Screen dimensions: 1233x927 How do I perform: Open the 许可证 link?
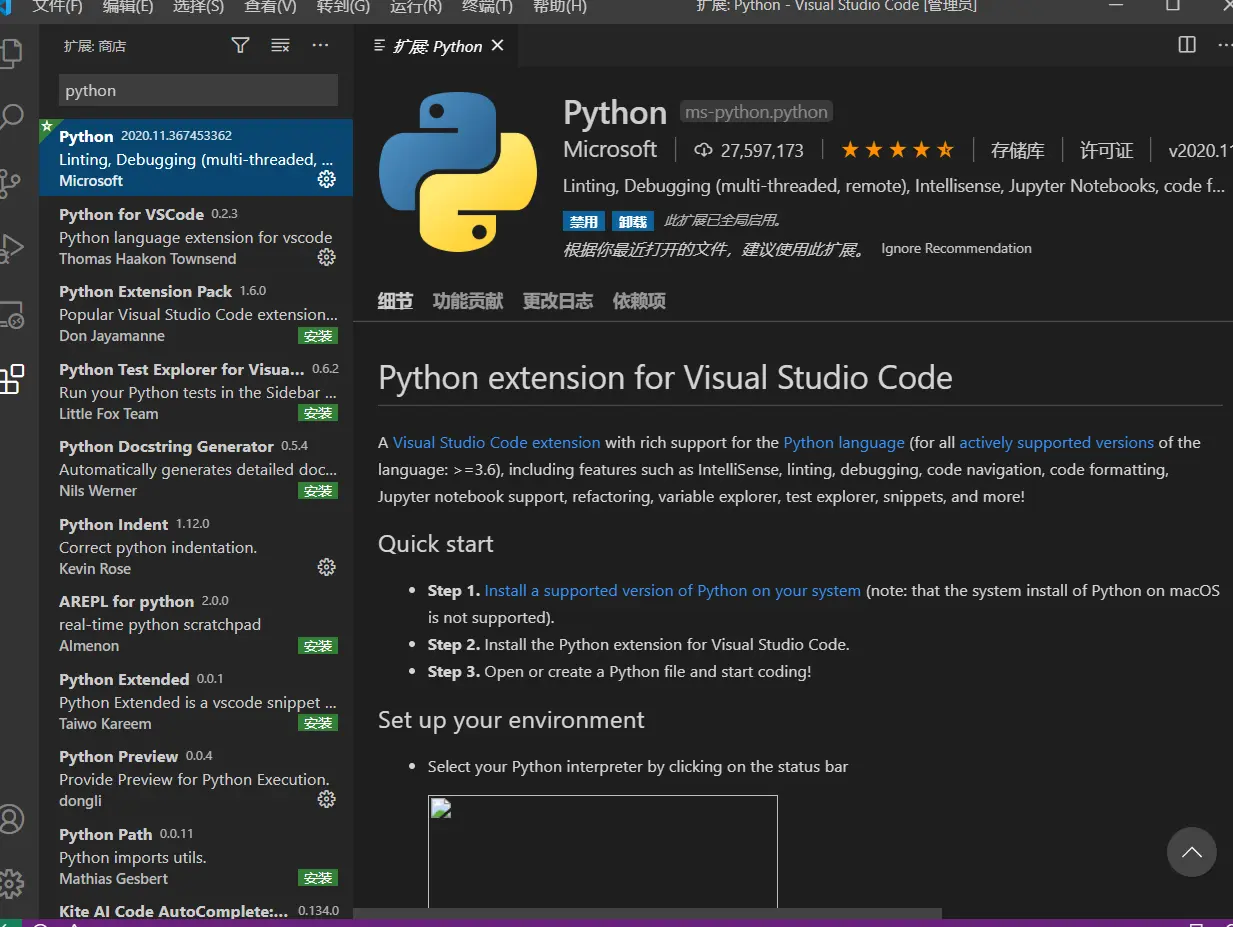(1106, 151)
